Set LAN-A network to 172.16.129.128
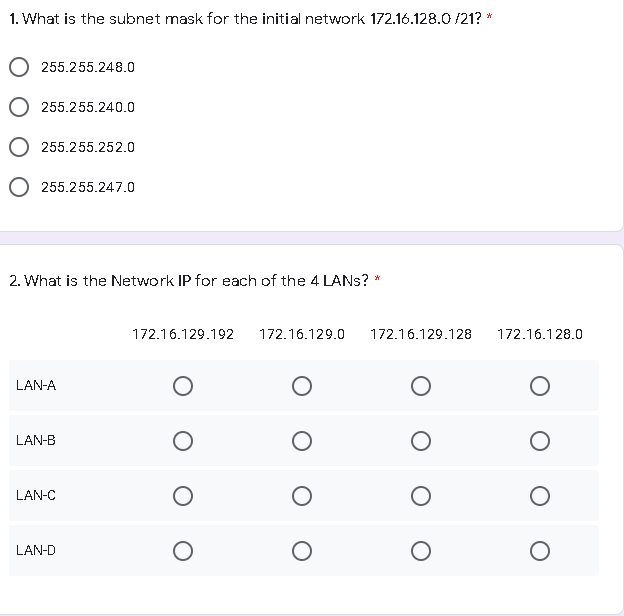Viewport: 624px width, 616px height. tap(420, 385)
